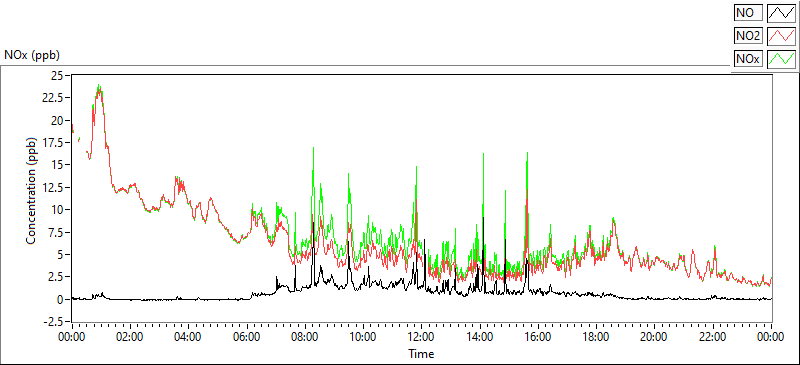Click the NOx peak near 01:00
Image resolution: width=800 pixels, height=365 pixels.
pos(99,88)
